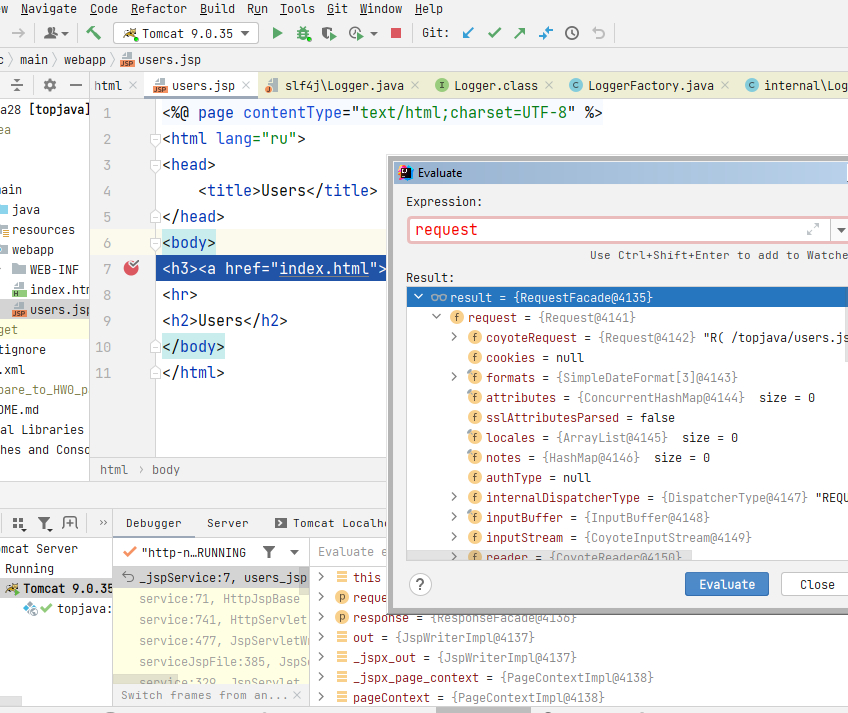Viewport: 848px width, 713px height.
Task: Open the Navigate menu
Action: 49,9
